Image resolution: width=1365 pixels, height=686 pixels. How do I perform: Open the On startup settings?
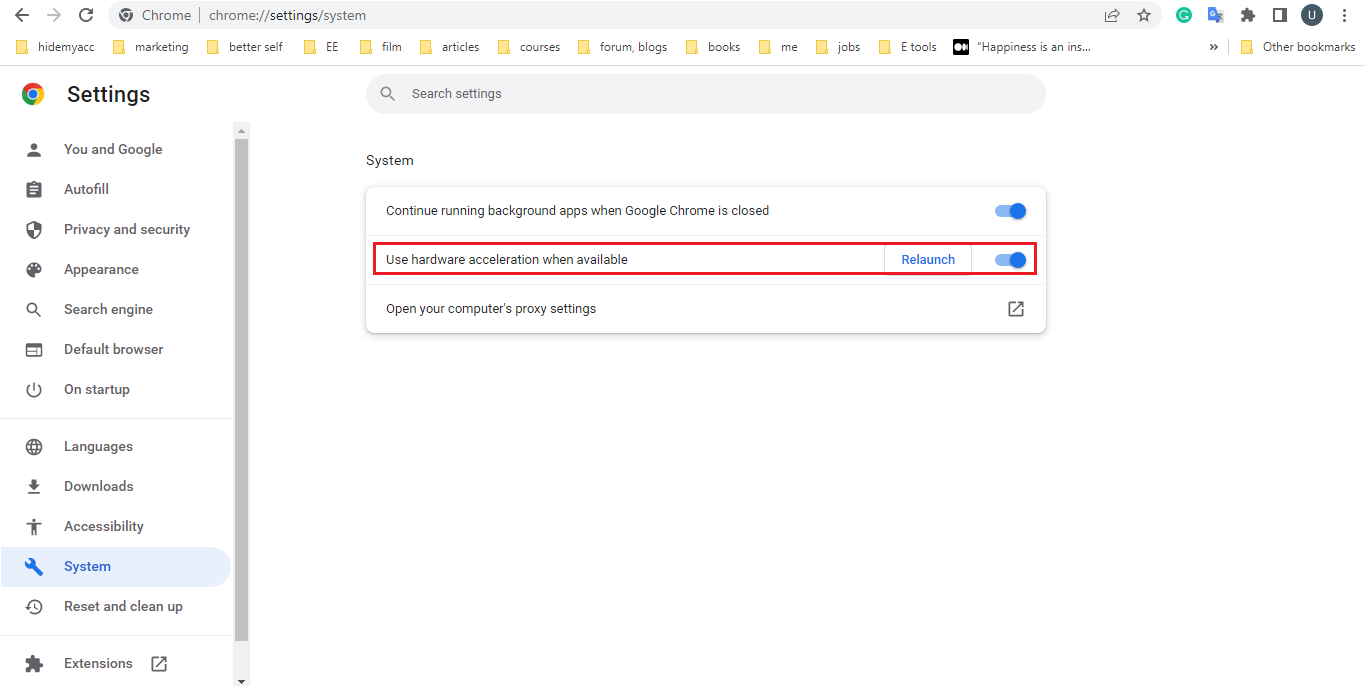pos(97,389)
